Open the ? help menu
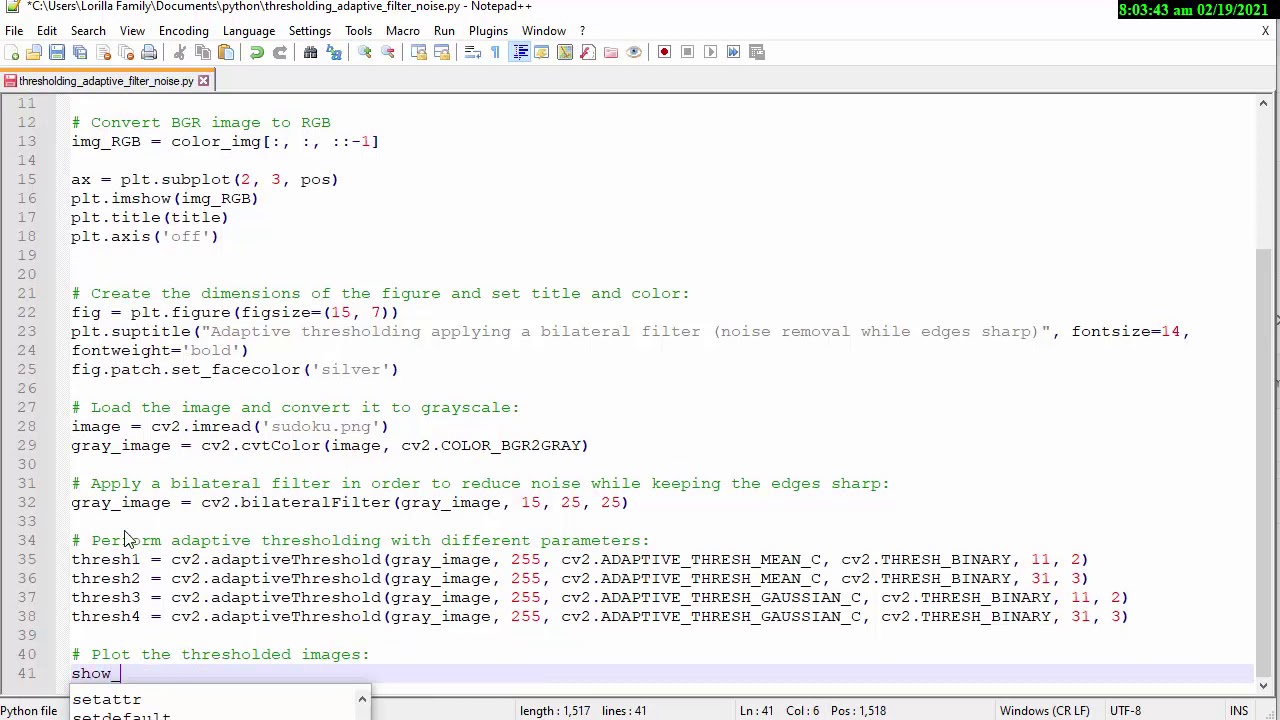This screenshot has width=1280, height=720. tap(582, 31)
